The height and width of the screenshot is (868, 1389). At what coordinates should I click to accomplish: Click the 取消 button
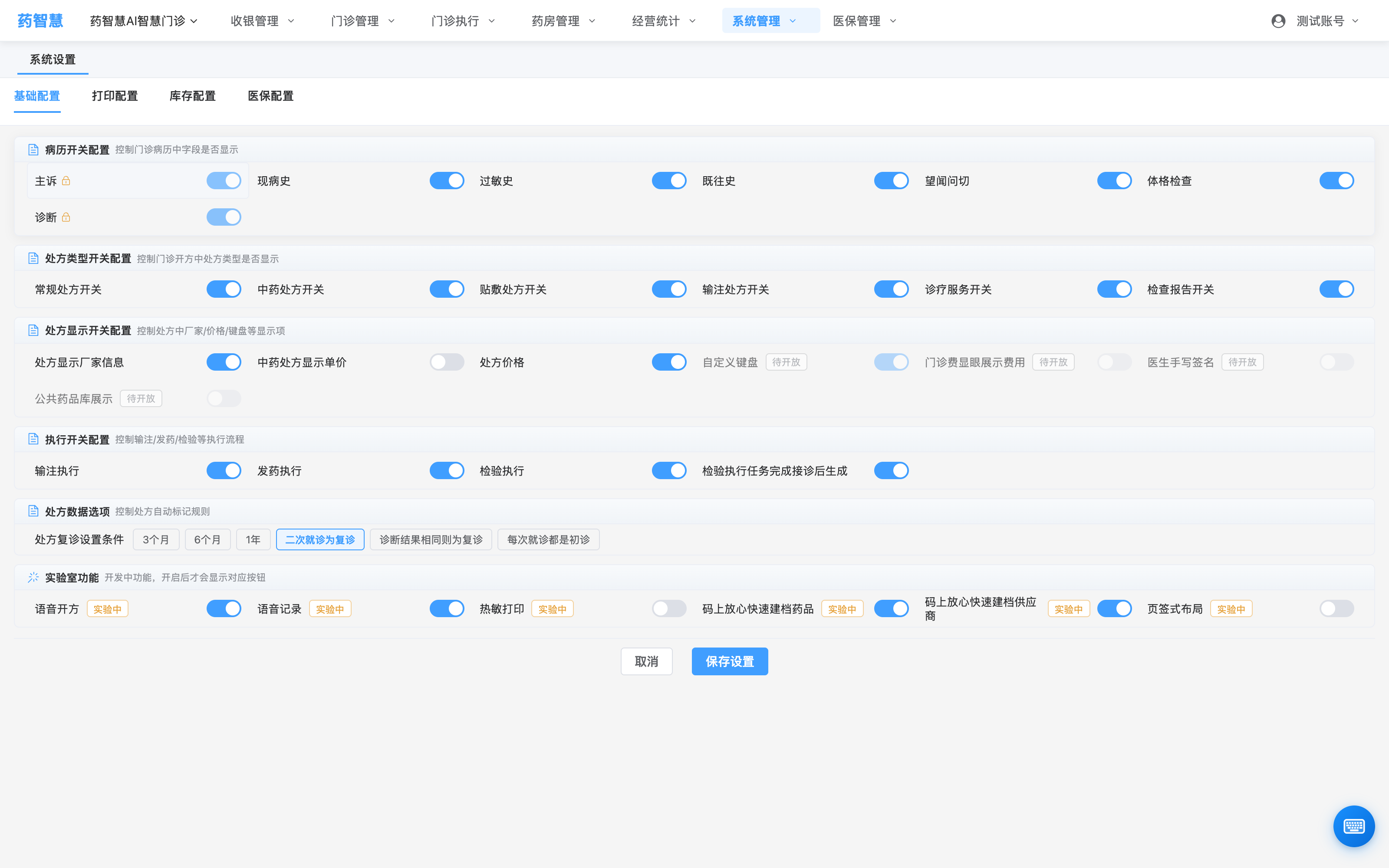pyautogui.click(x=646, y=661)
